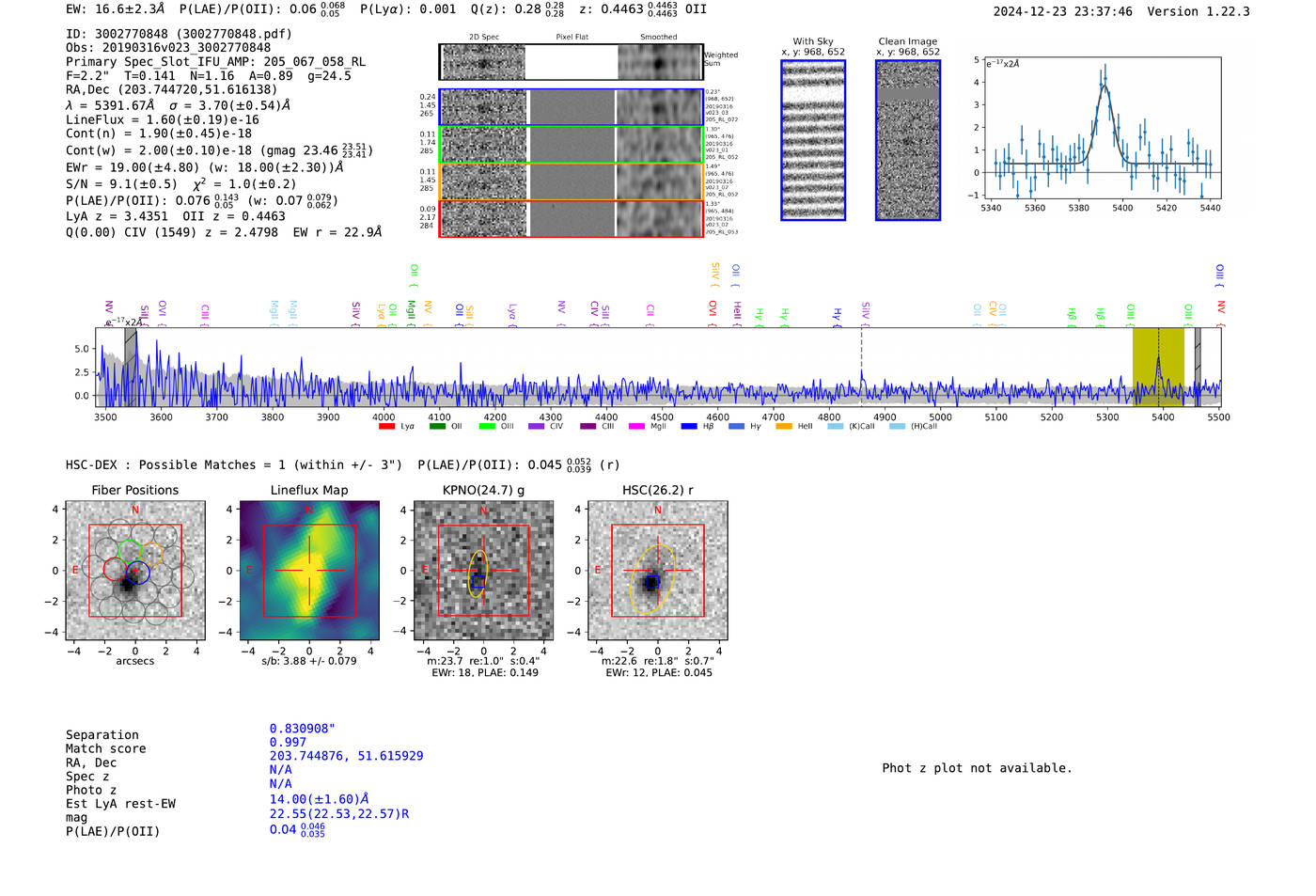Click the Q(0.00) CIV (1549) line

point(224,232)
